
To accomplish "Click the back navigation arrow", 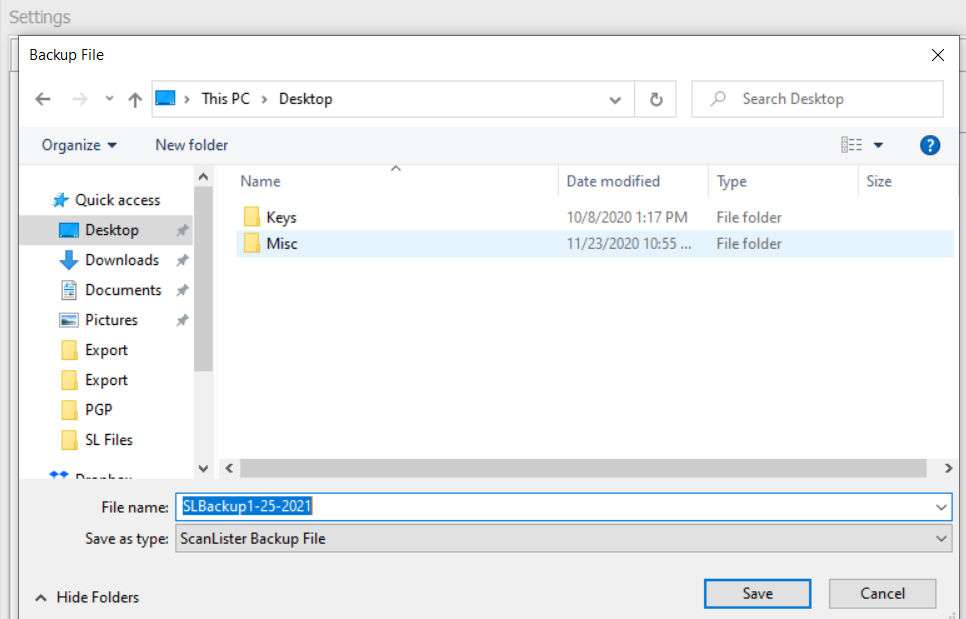I will (x=42, y=98).
